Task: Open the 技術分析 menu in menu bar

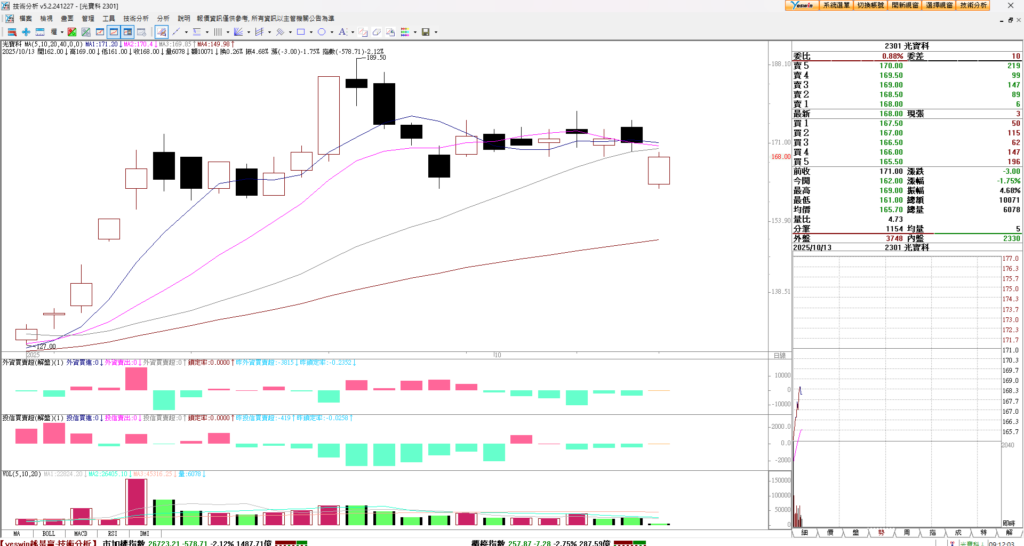Action: tap(135, 18)
